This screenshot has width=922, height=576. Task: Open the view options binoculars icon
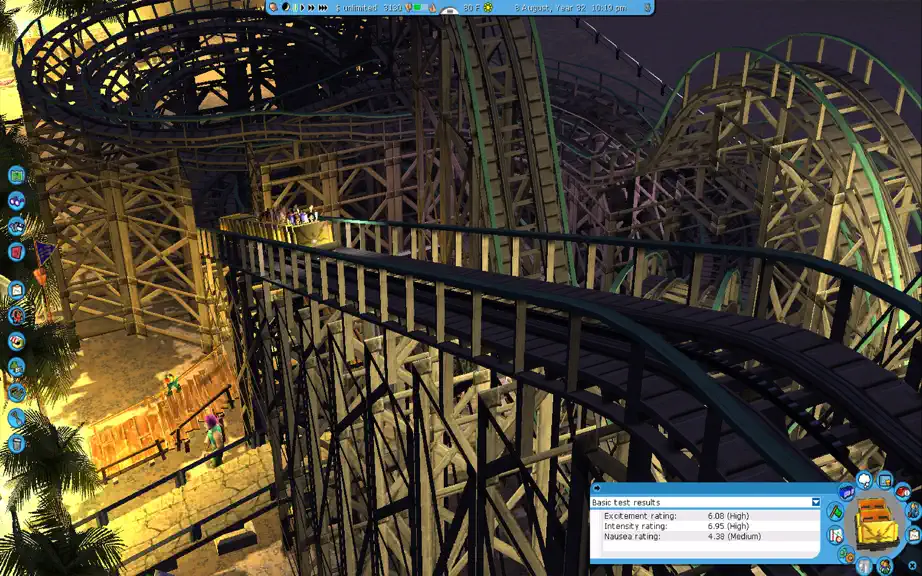[16, 200]
